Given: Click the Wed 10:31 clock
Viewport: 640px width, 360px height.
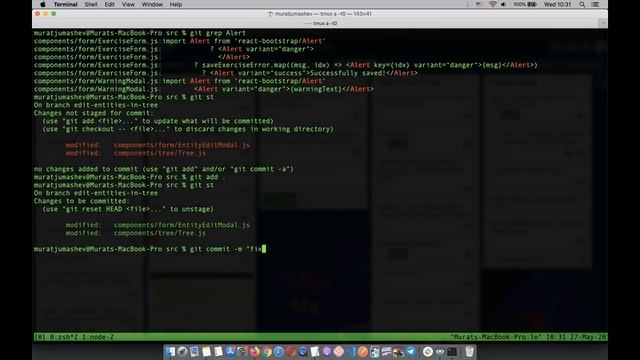Looking at the screenshot, I should (x=557, y=4).
